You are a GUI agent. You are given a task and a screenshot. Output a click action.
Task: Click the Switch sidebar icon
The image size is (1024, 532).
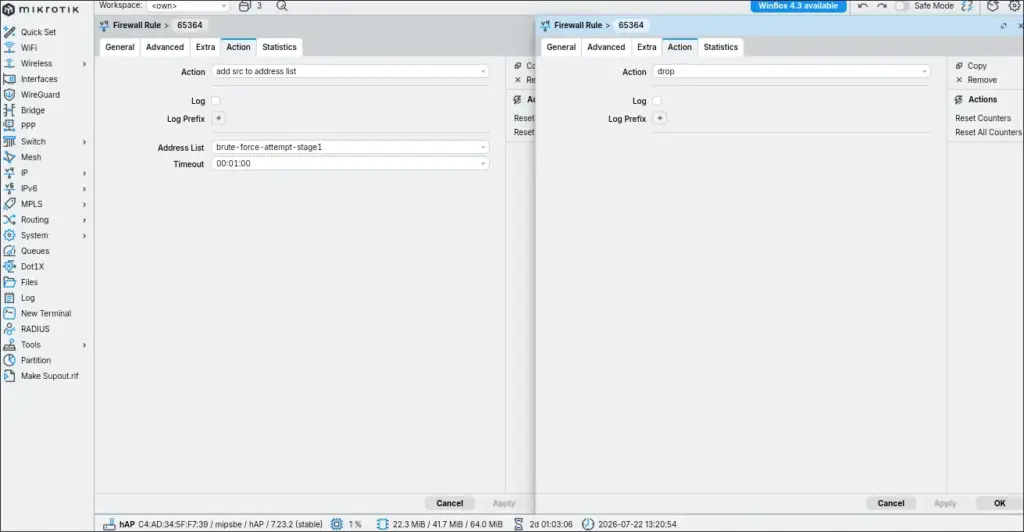10,142
